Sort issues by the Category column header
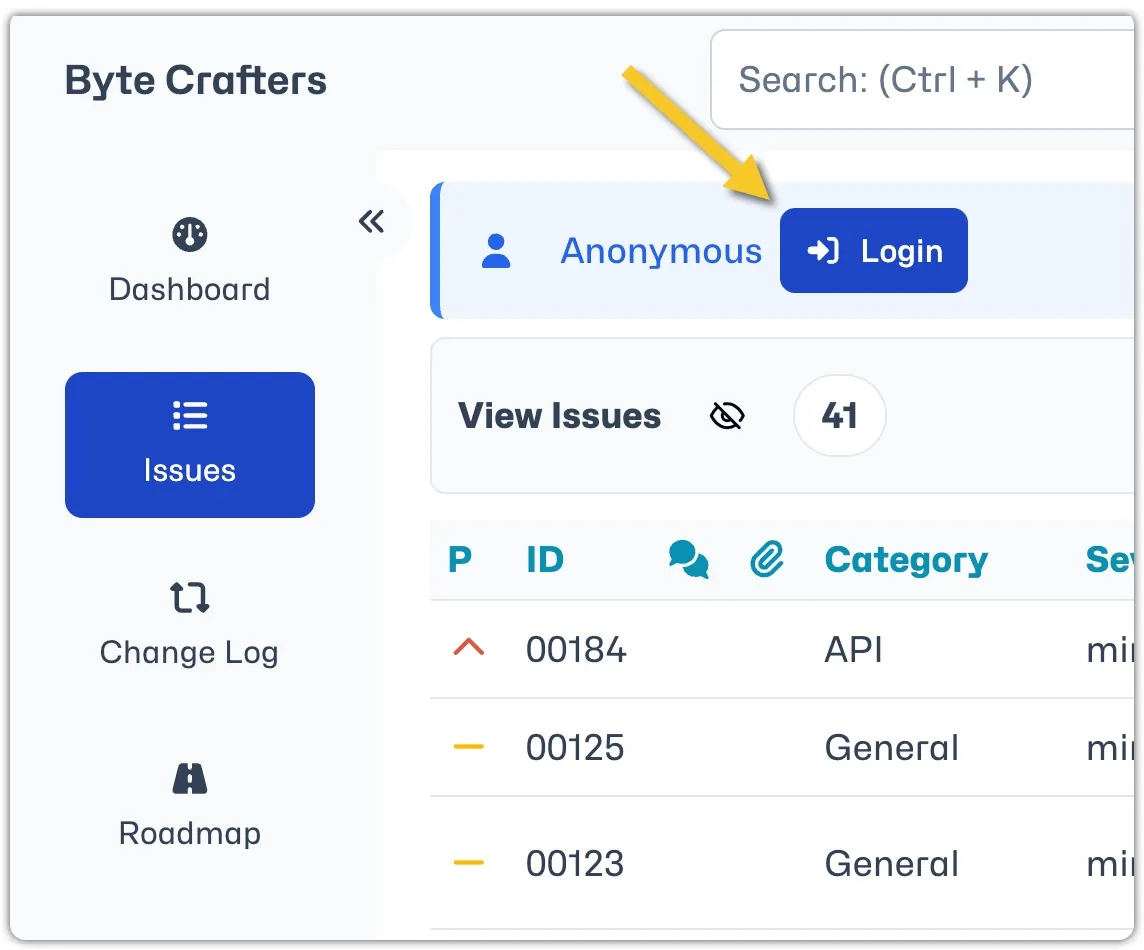Image resolution: width=1144 pixels, height=950 pixels. pyautogui.click(x=906, y=560)
